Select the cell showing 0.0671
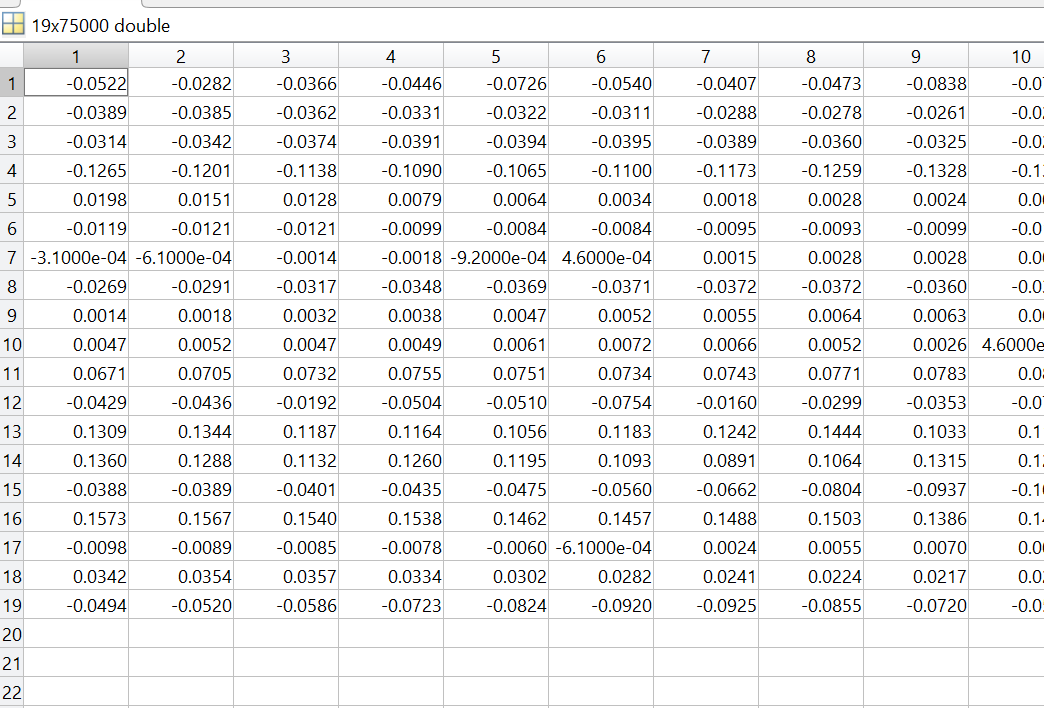 point(76,373)
